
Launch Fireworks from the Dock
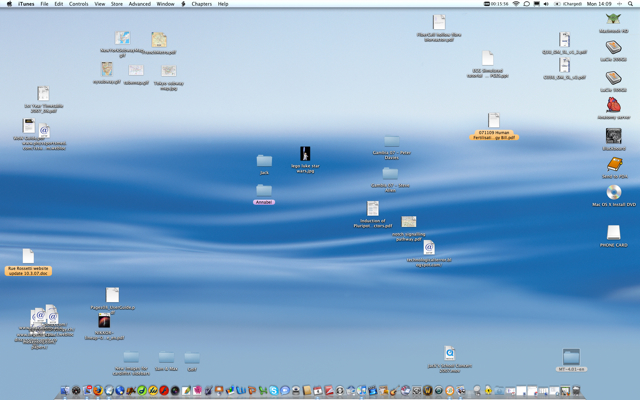tap(153, 391)
